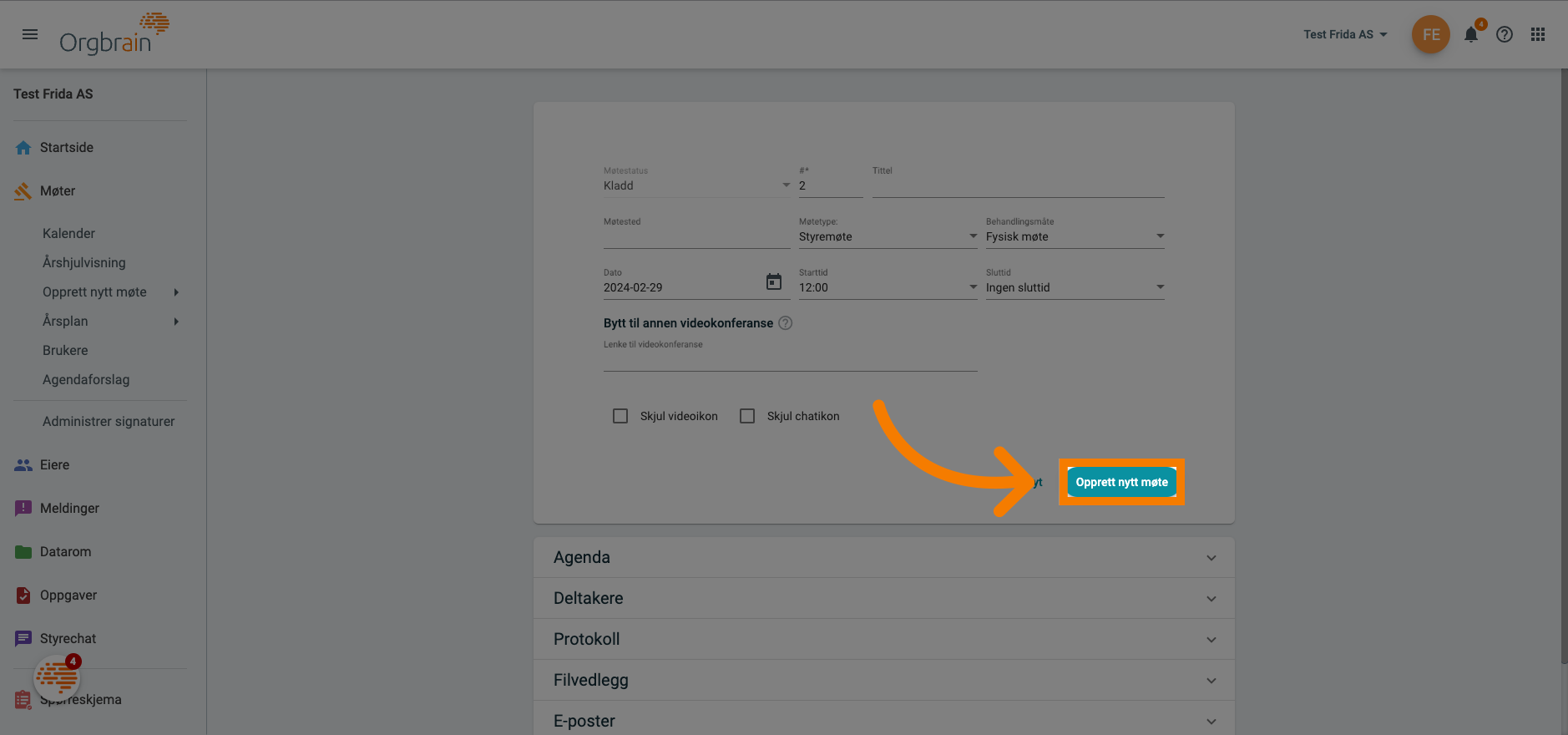Open Datarom in sidebar
The height and width of the screenshot is (735, 1568).
(66, 552)
